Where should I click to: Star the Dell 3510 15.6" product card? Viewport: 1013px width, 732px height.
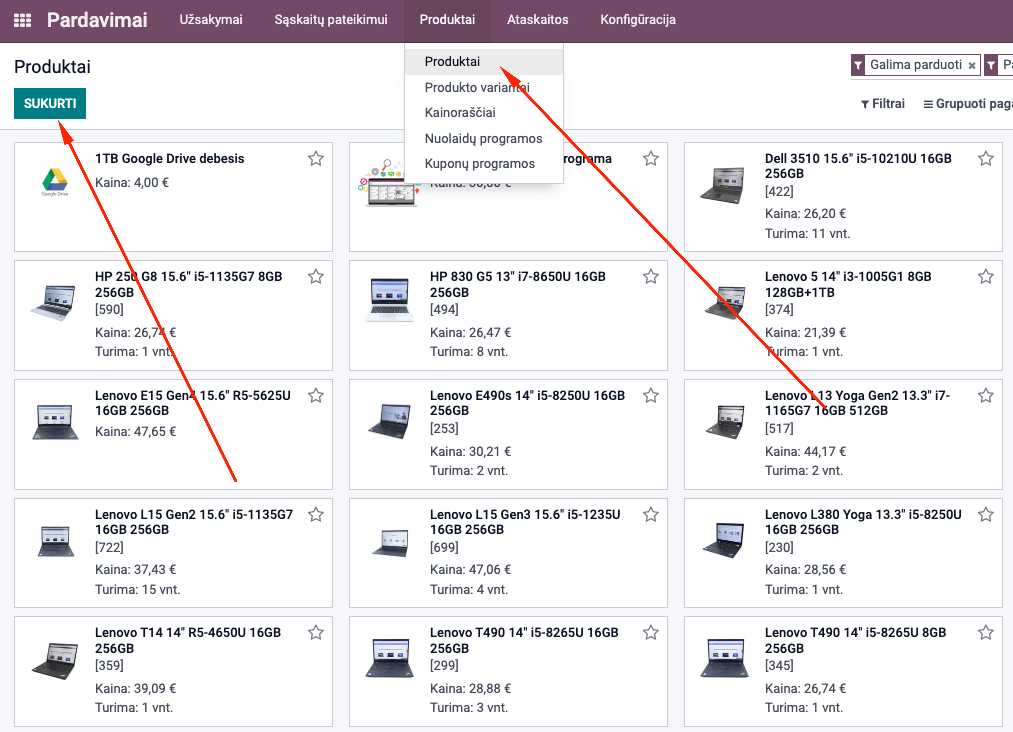point(985,158)
